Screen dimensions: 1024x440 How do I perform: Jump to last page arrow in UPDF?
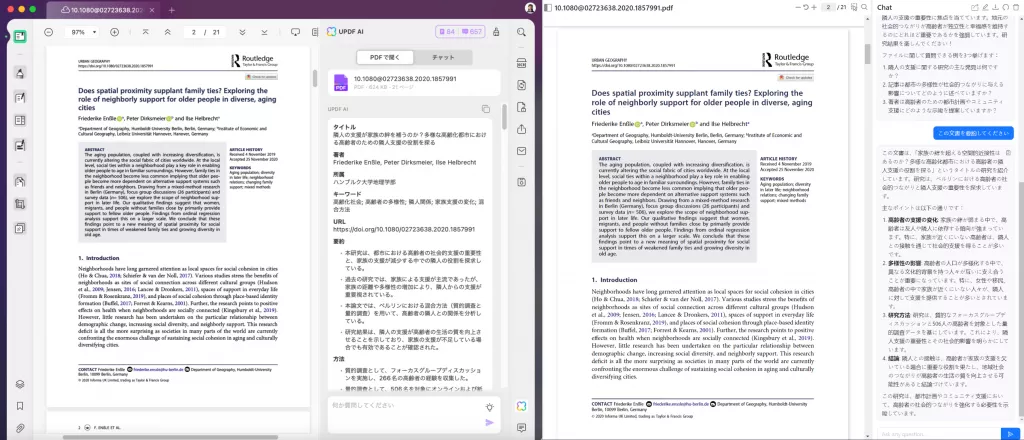click(264, 32)
